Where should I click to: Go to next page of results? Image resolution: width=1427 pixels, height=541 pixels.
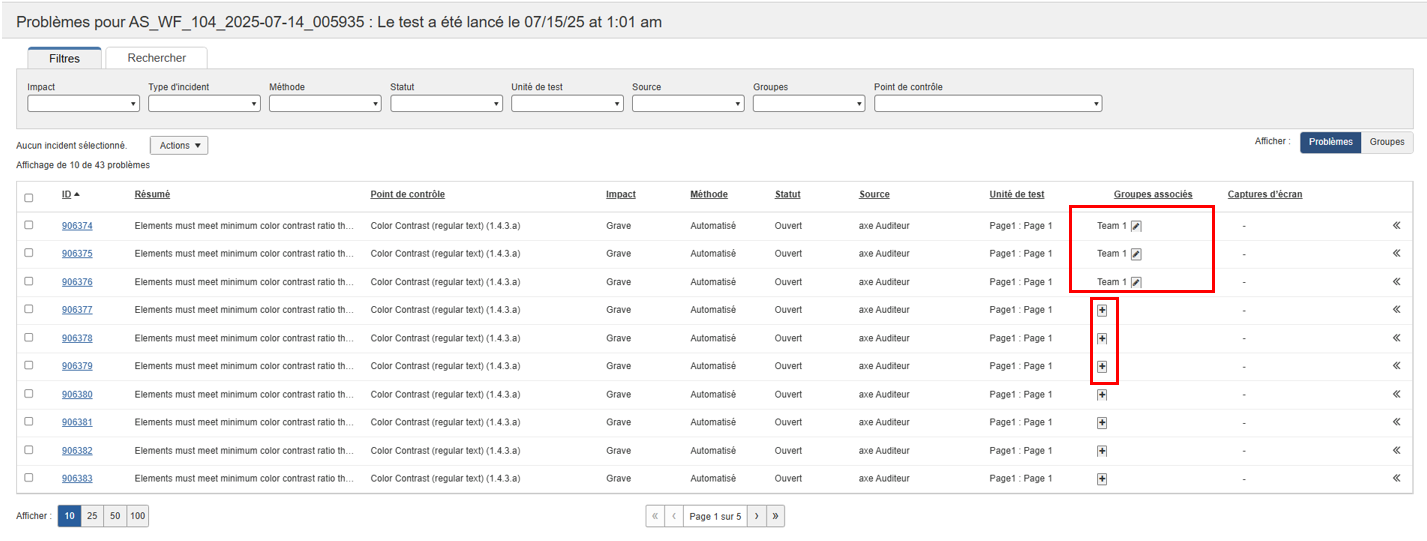tap(757, 517)
